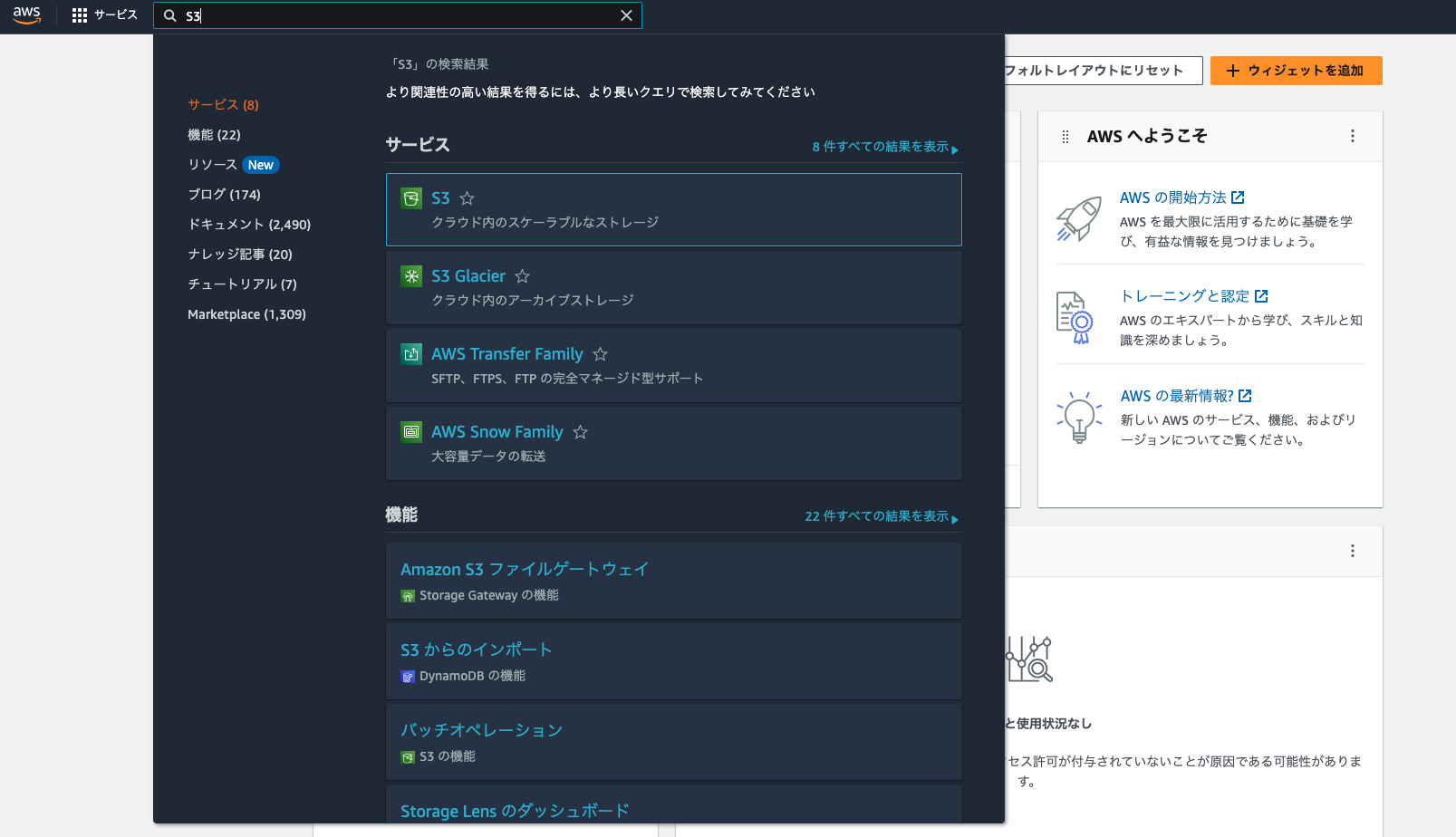Open the S3 Glacier service result
The width and height of the screenshot is (1456, 837).
click(674, 287)
